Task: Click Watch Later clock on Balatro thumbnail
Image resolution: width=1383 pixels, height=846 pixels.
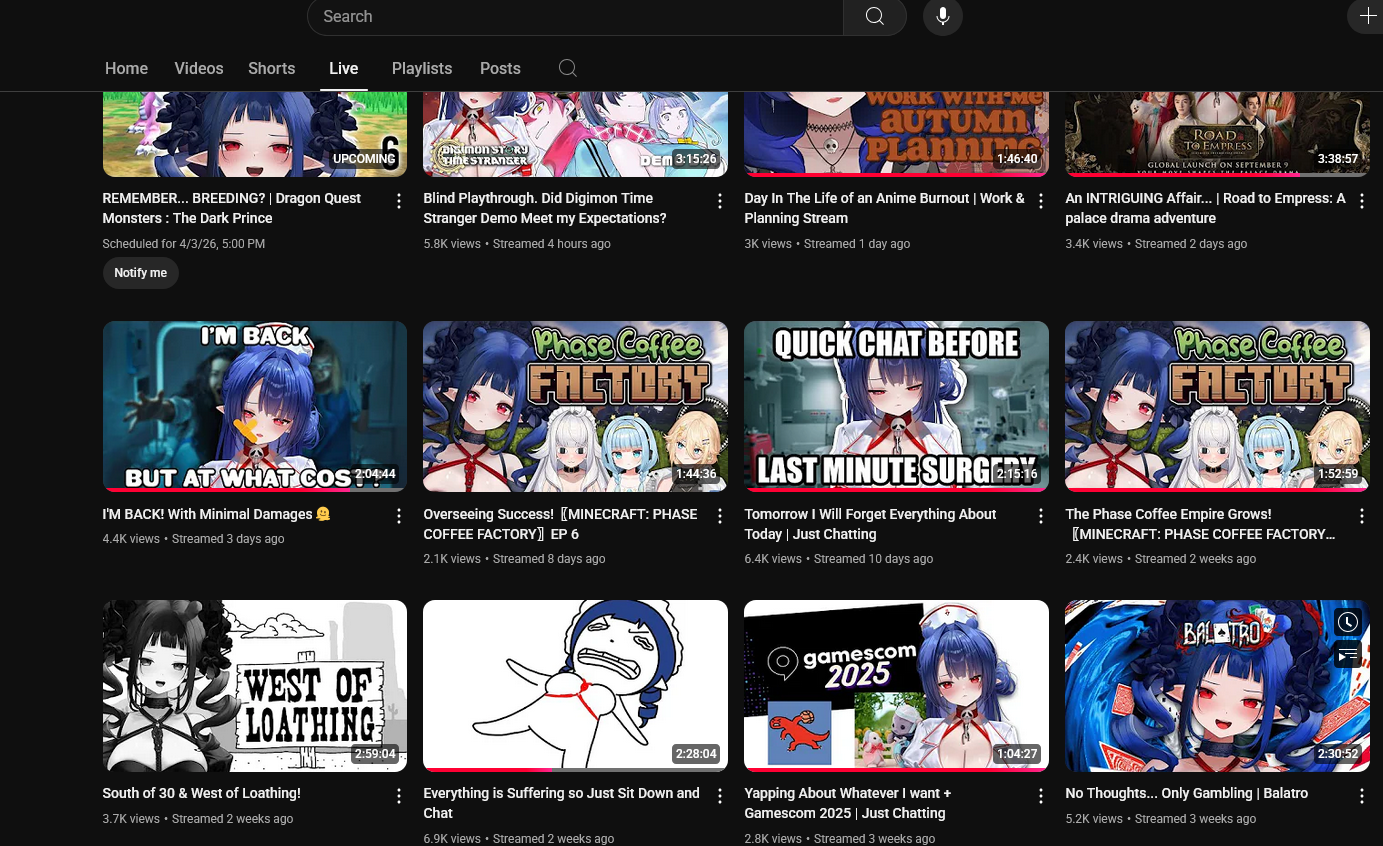Action: 1348,622
